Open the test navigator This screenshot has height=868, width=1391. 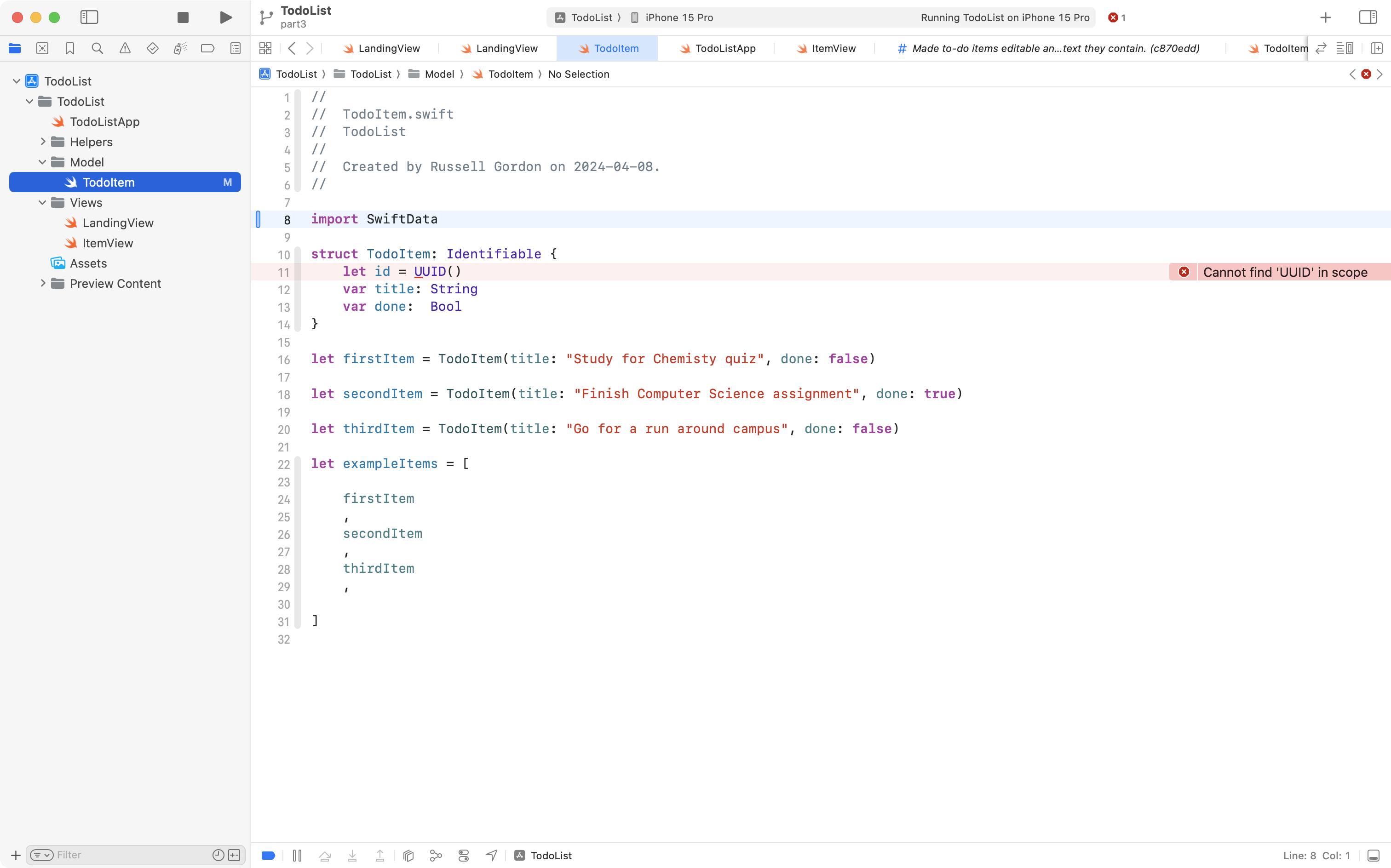tap(153, 48)
